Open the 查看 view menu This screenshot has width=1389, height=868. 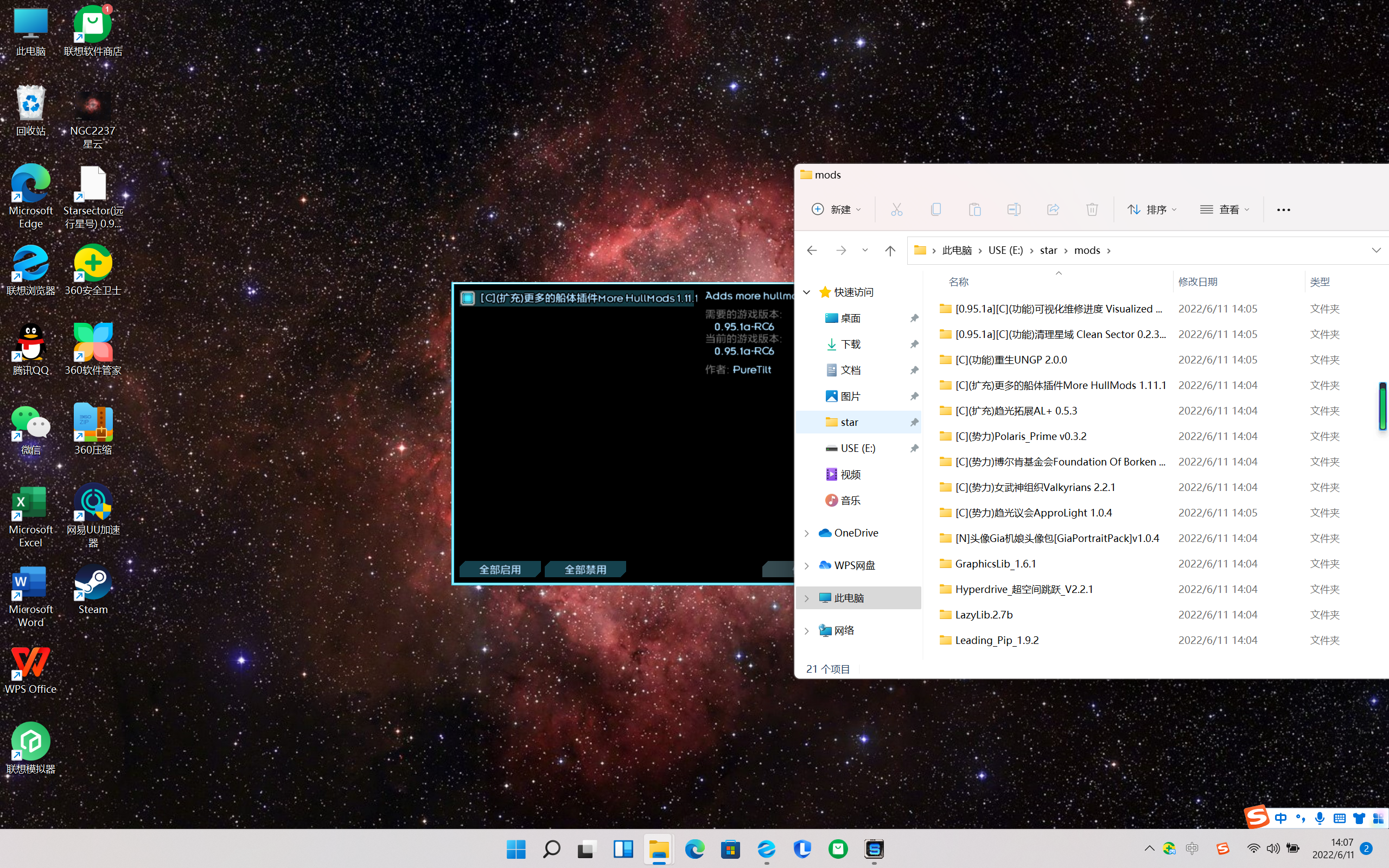tap(1224, 209)
